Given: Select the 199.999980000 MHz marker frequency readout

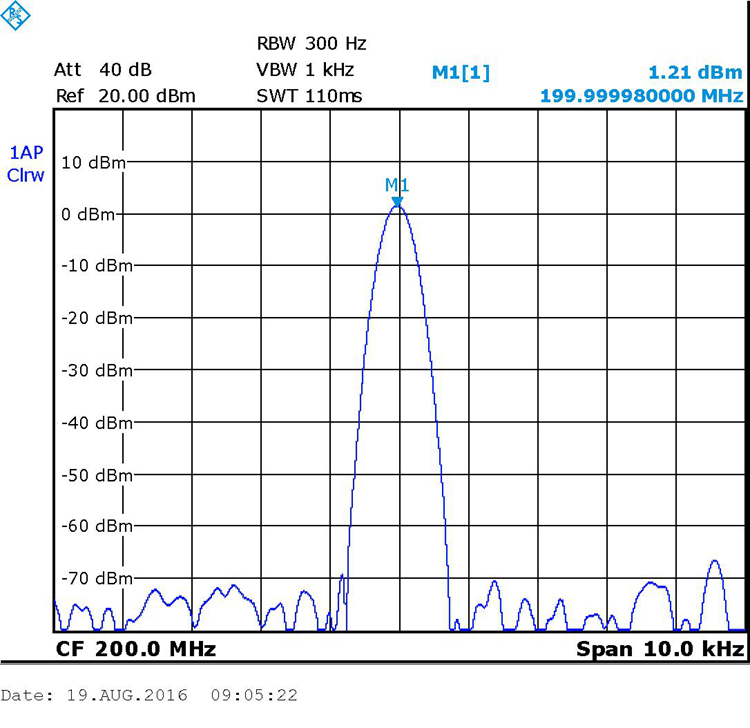Looking at the screenshot, I should 641,96.
